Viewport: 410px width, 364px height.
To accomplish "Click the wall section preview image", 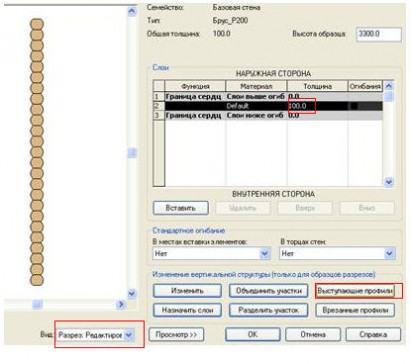I will point(37,152).
